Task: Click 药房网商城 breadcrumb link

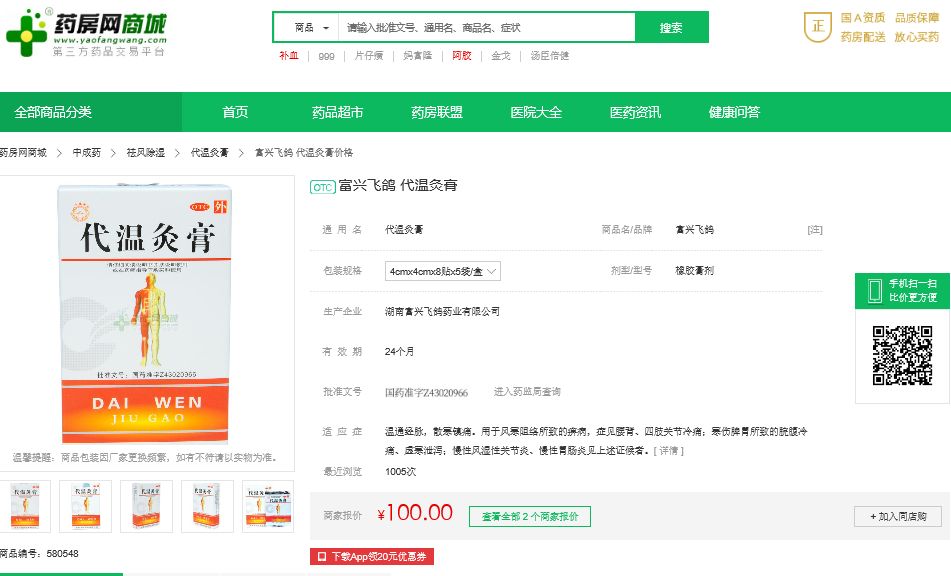Action: coord(23,153)
